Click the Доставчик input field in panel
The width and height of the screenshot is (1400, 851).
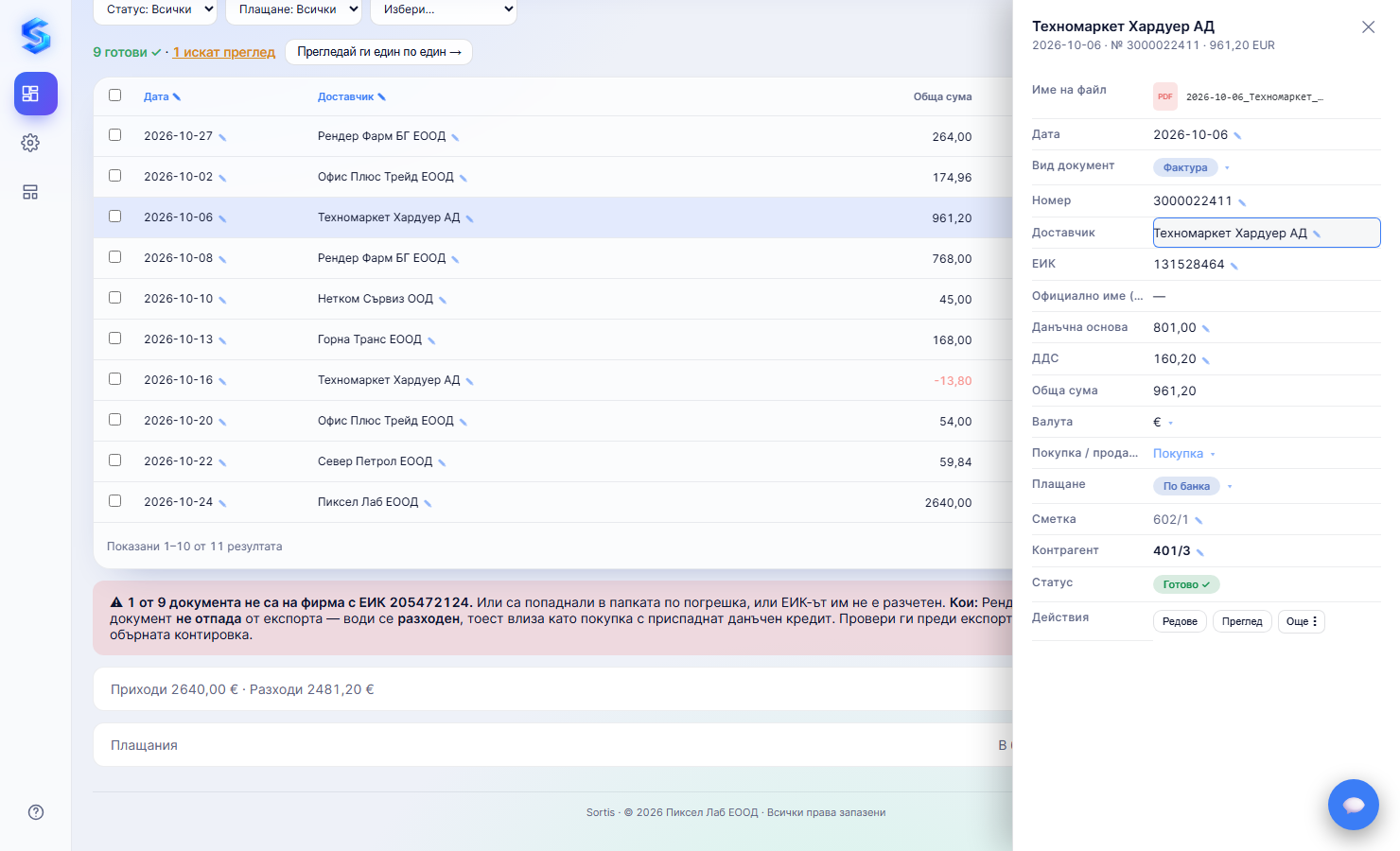(1267, 233)
